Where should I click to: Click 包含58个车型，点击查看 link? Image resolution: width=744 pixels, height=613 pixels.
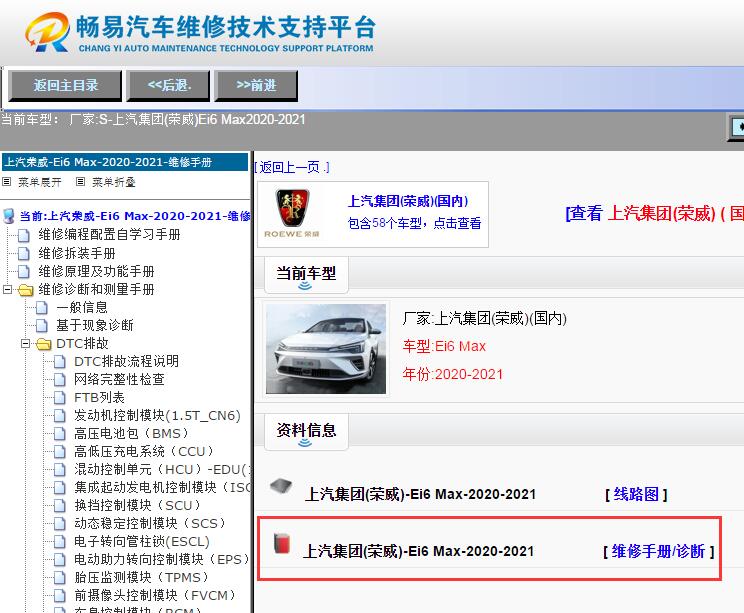(414, 223)
